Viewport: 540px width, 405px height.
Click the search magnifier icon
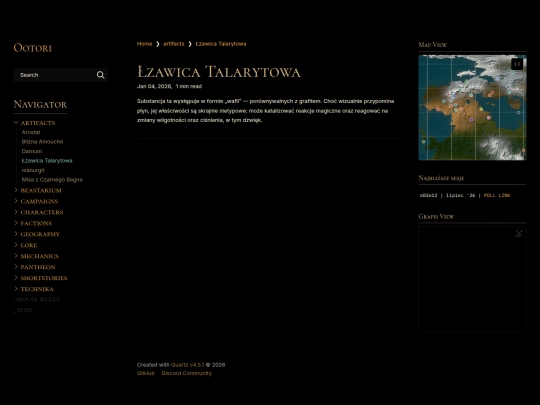click(101, 75)
